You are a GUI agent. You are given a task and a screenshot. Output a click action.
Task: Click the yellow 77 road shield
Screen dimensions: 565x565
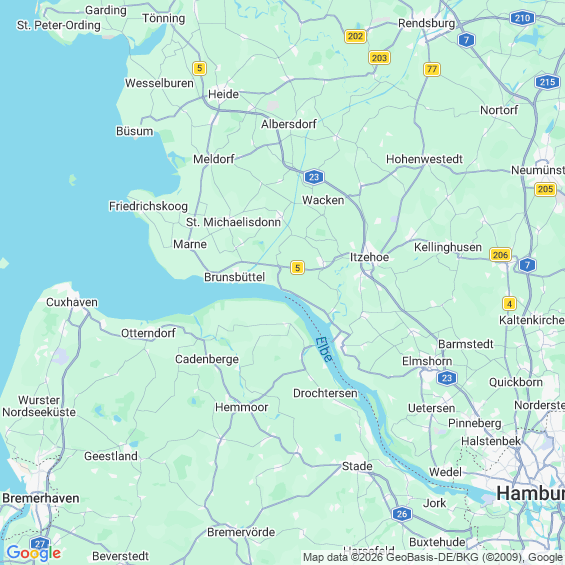(x=432, y=69)
